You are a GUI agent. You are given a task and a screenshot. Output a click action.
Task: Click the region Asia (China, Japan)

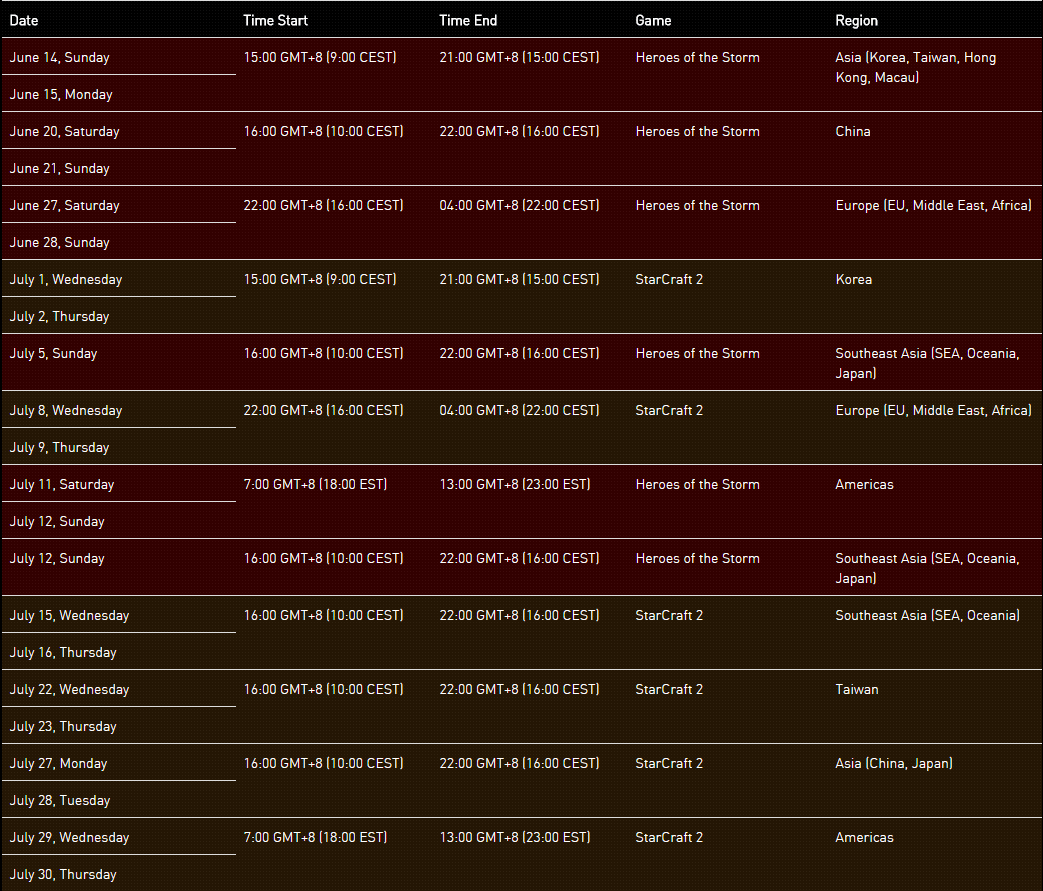pyautogui.click(x=894, y=763)
